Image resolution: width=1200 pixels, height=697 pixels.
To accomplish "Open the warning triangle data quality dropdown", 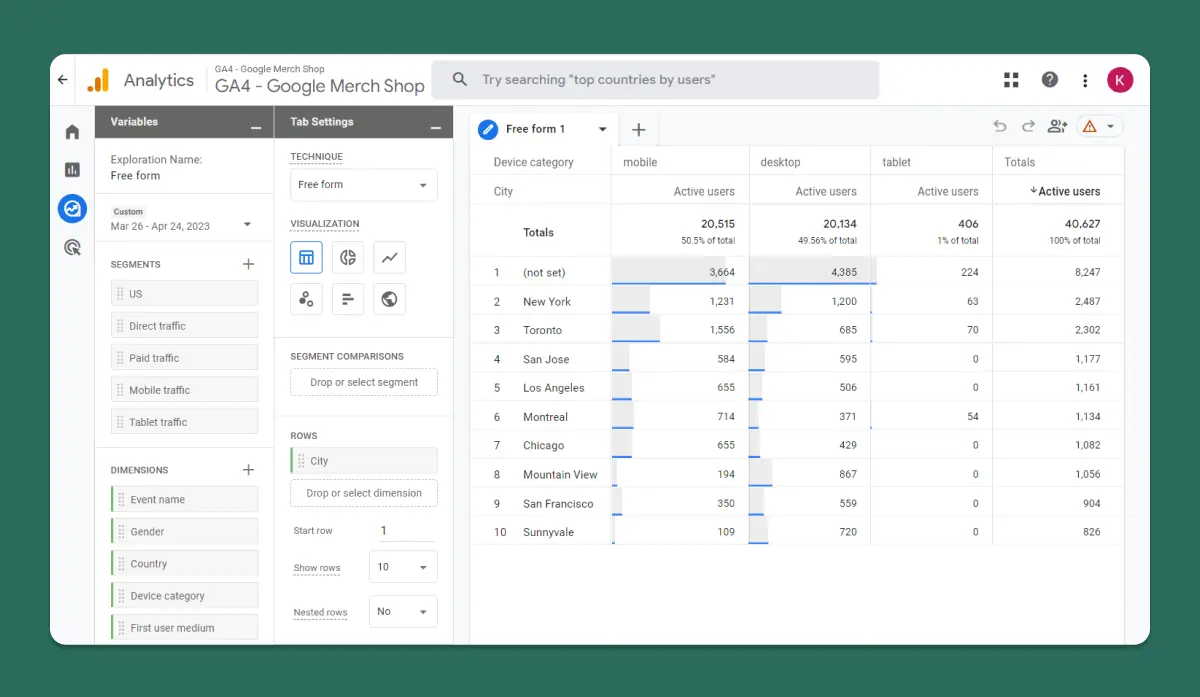I will pos(1099,126).
